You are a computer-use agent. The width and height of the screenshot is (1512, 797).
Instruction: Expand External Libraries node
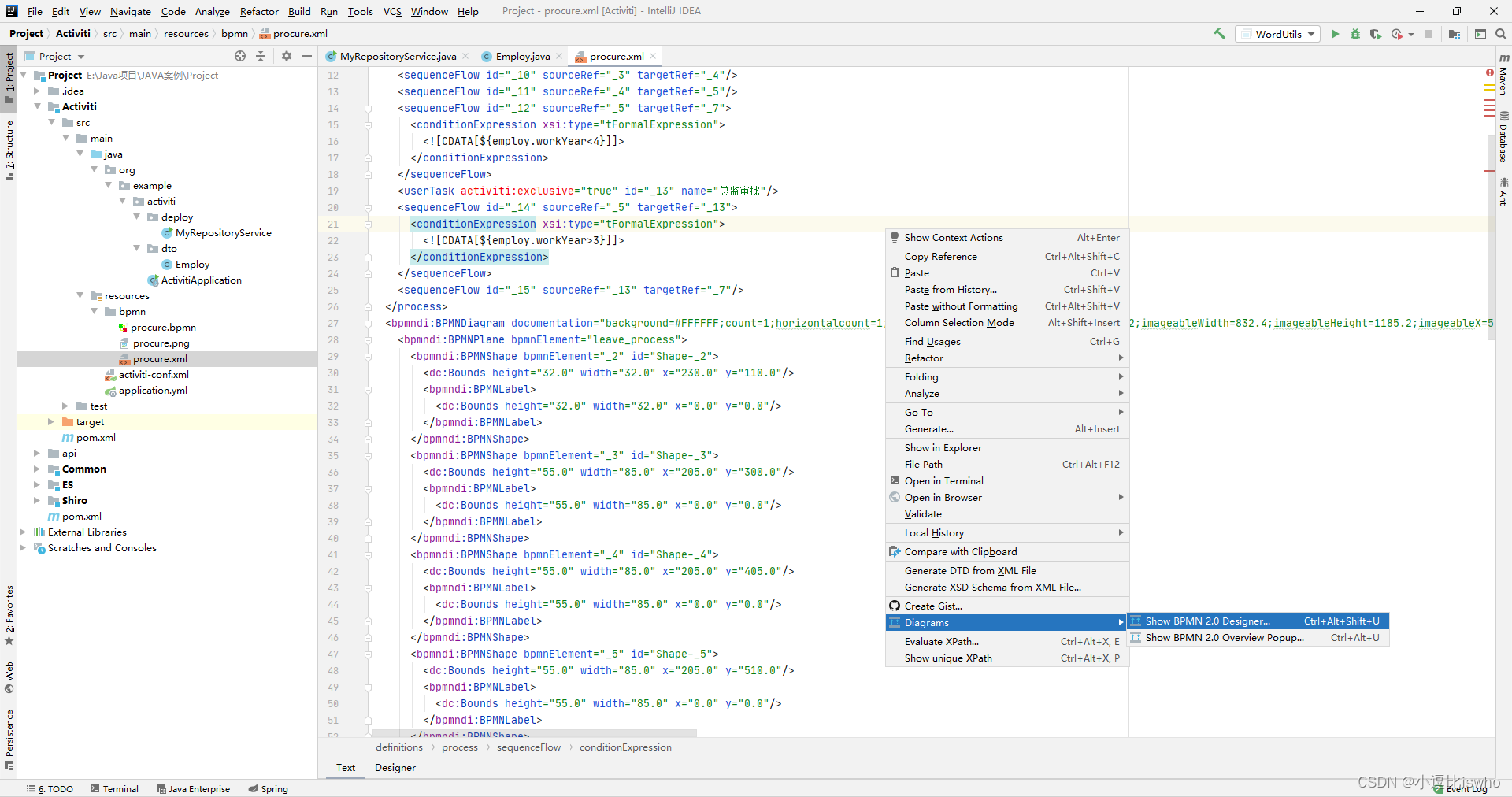pos(23,532)
